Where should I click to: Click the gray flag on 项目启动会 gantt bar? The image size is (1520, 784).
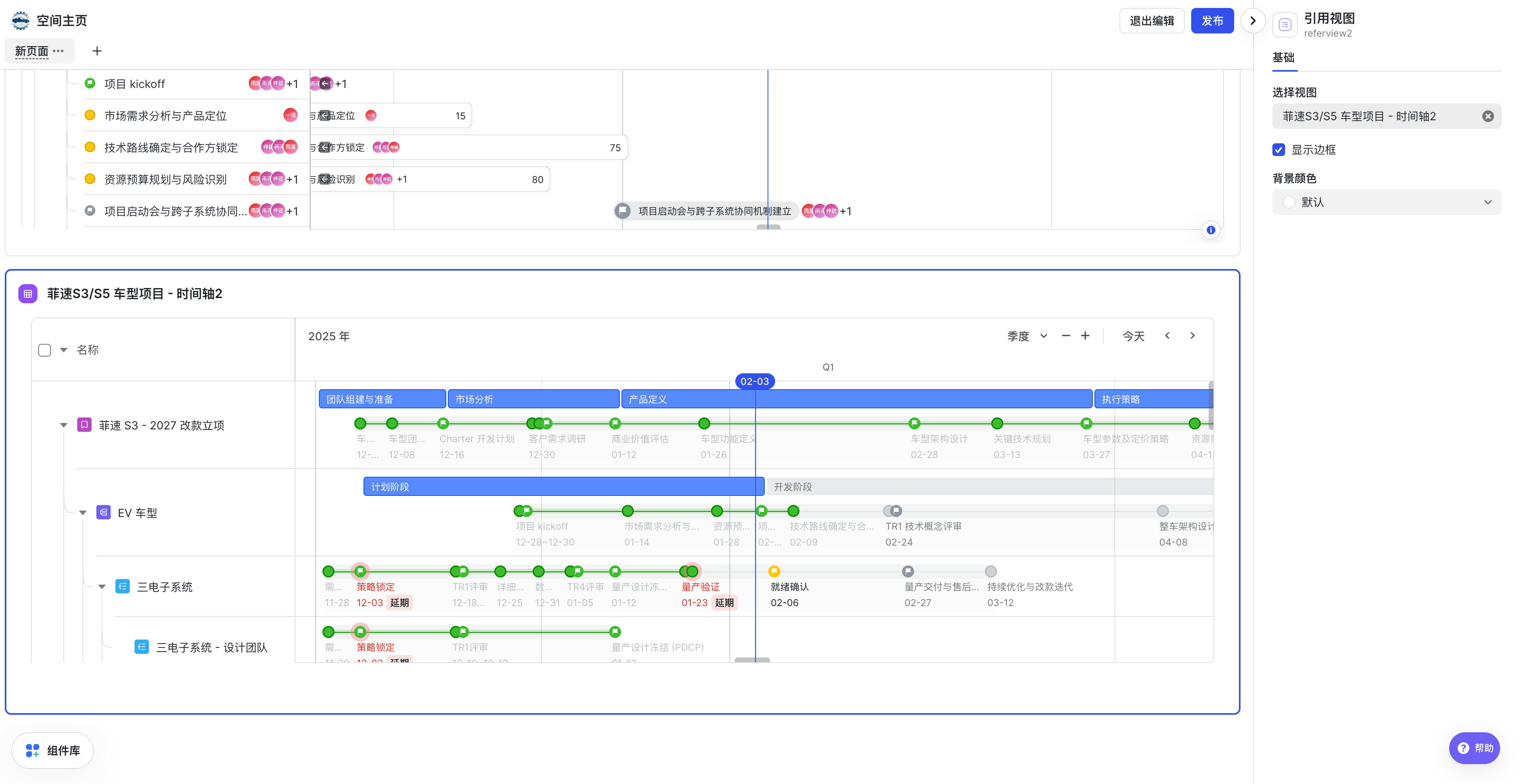click(623, 211)
